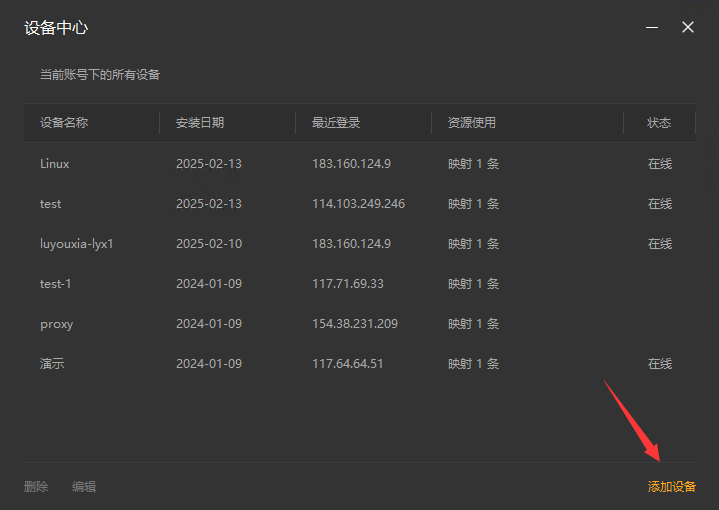Click the 状态 column header
The image size is (719, 510).
[659, 123]
